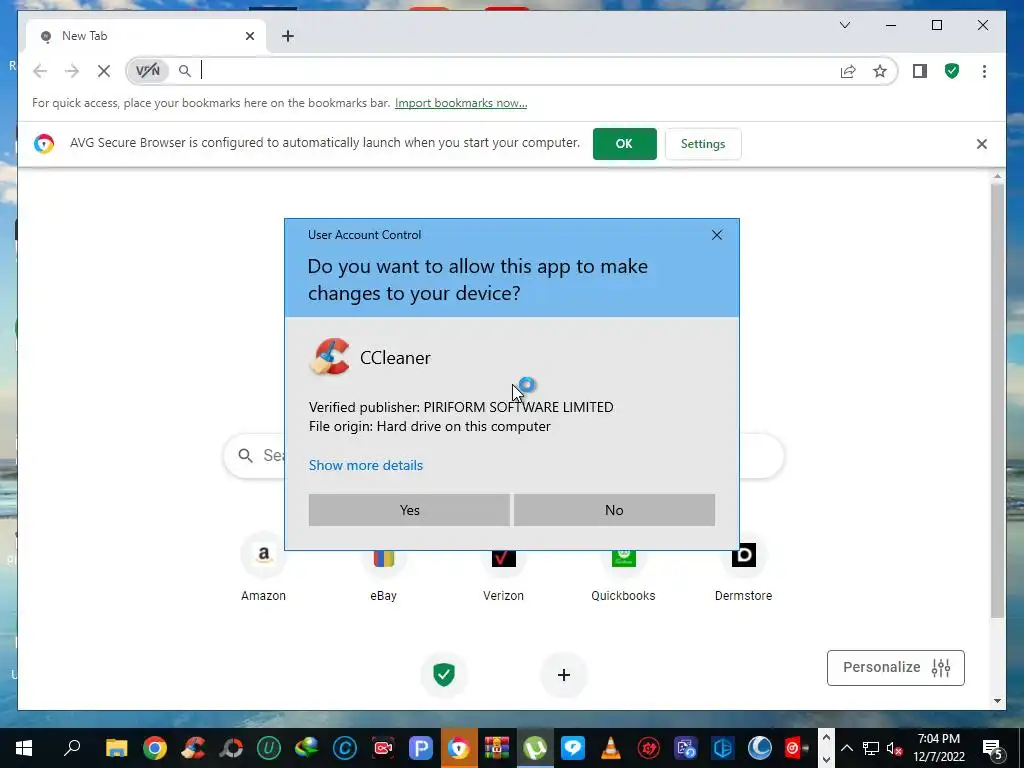Bookmark this tab with the star icon

click(x=880, y=71)
